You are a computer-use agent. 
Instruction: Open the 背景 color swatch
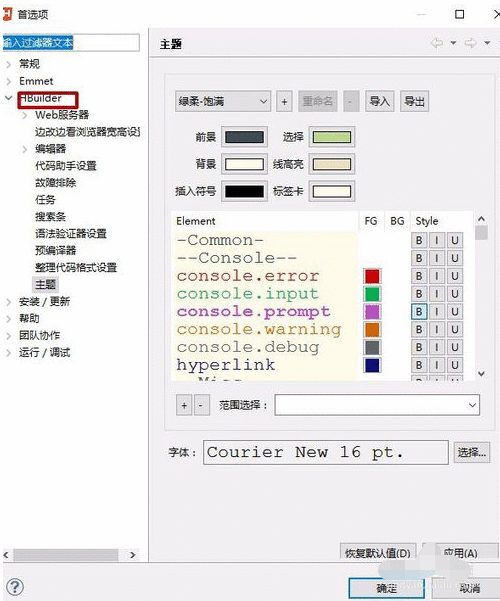(x=244, y=164)
